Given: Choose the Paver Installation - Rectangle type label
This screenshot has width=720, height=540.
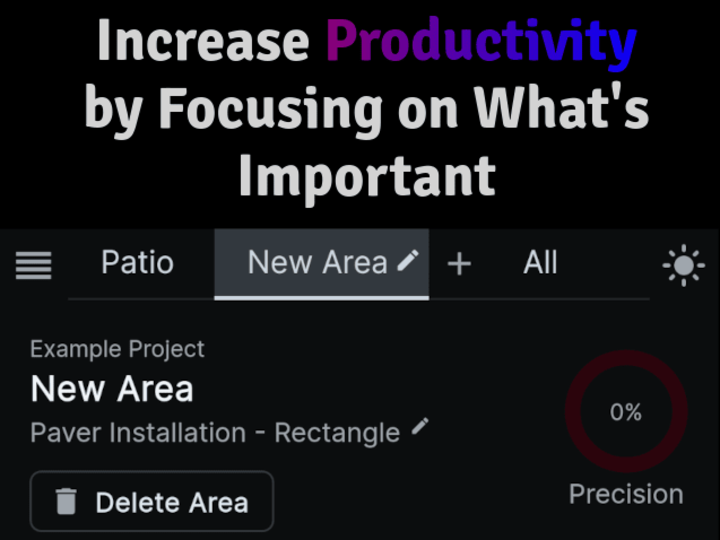Looking at the screenshot, I should click(215, 433).
